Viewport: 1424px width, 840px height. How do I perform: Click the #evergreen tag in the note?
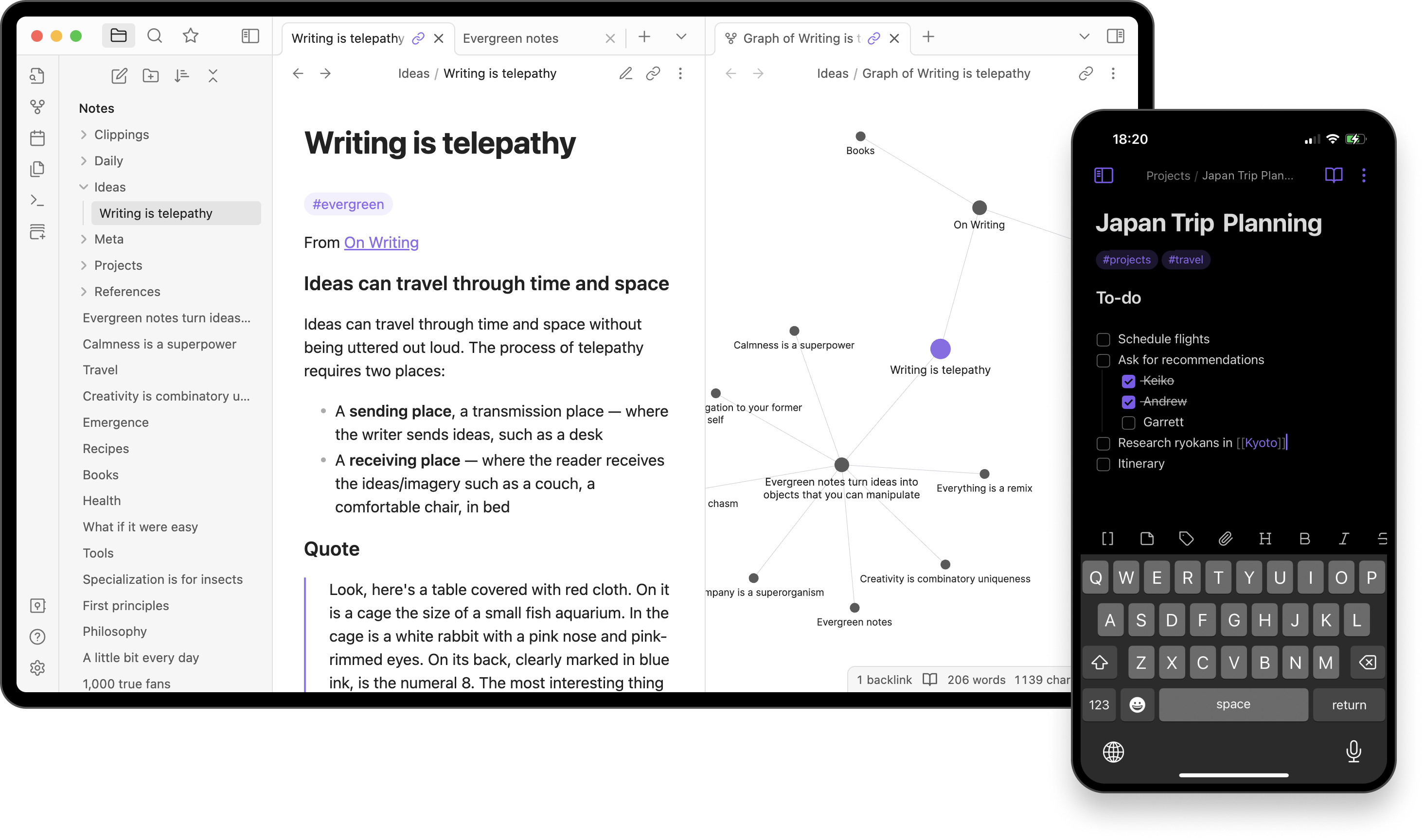349,203
